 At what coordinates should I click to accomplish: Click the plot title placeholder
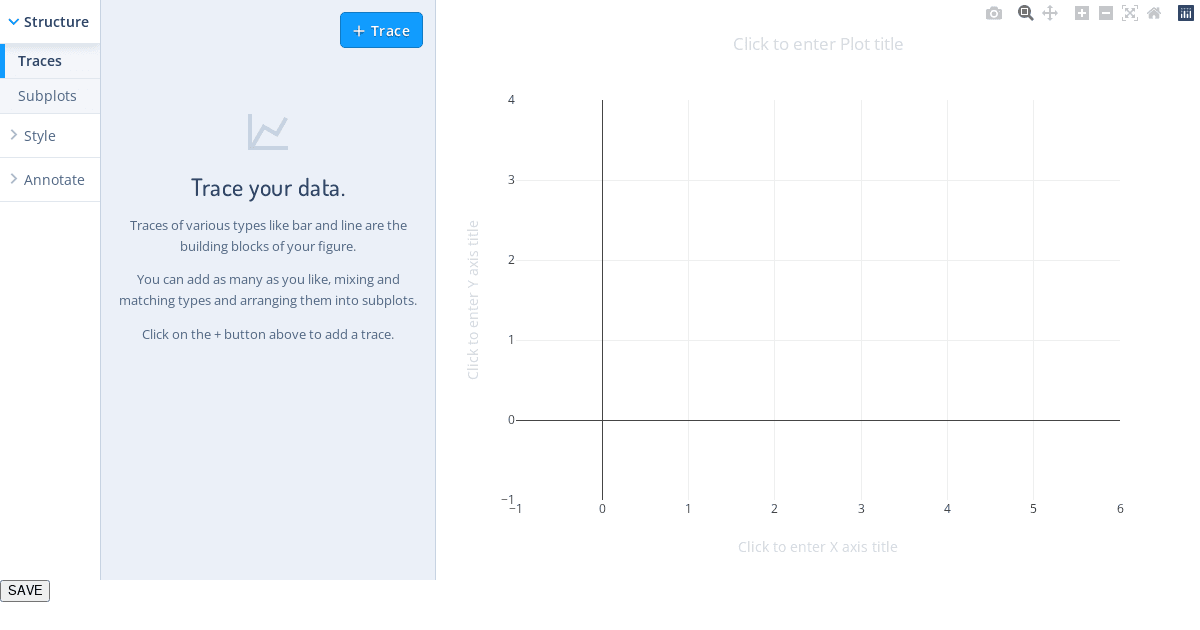[x=818, y=44]
